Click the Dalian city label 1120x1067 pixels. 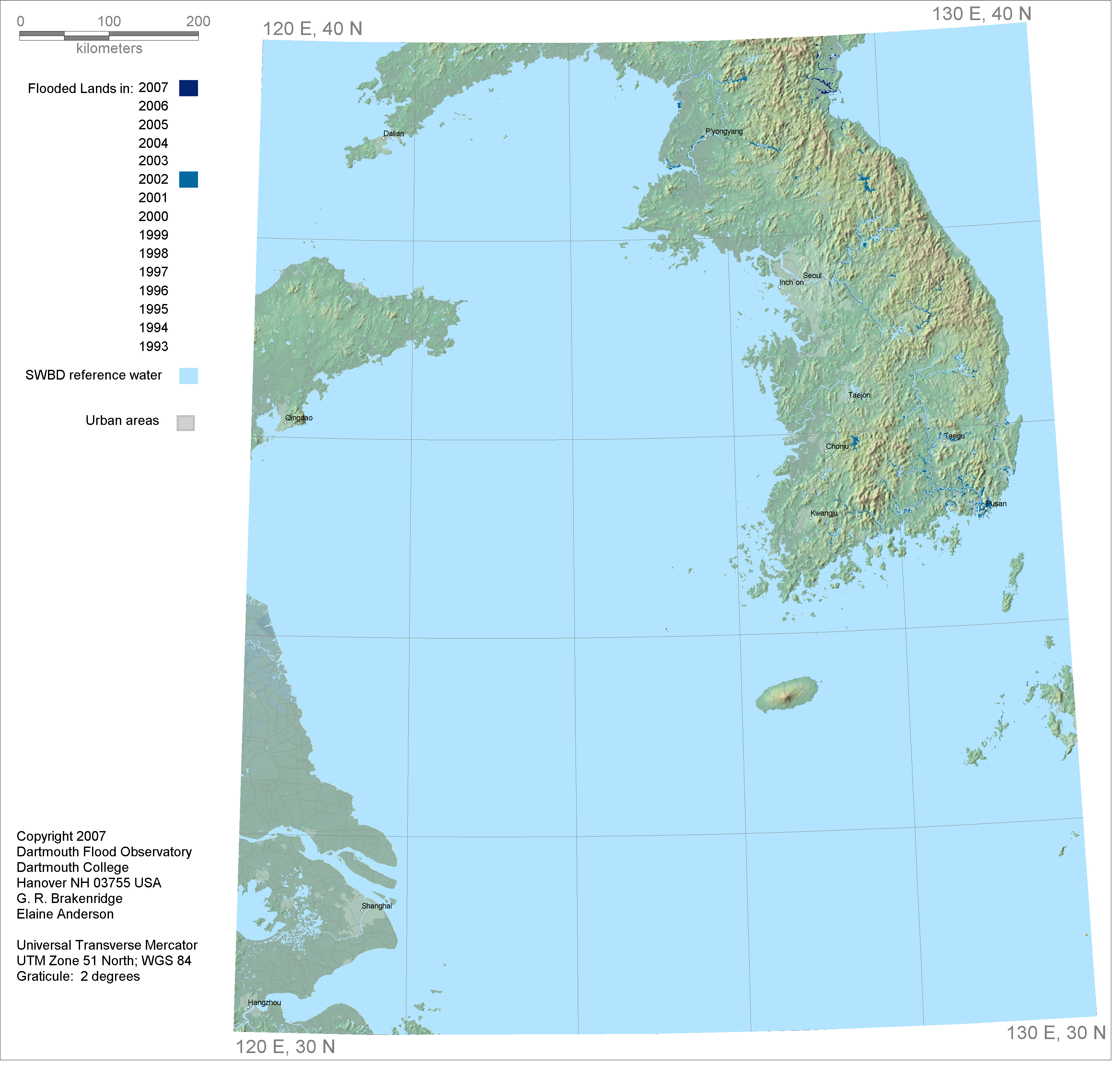tap(394, 134)
